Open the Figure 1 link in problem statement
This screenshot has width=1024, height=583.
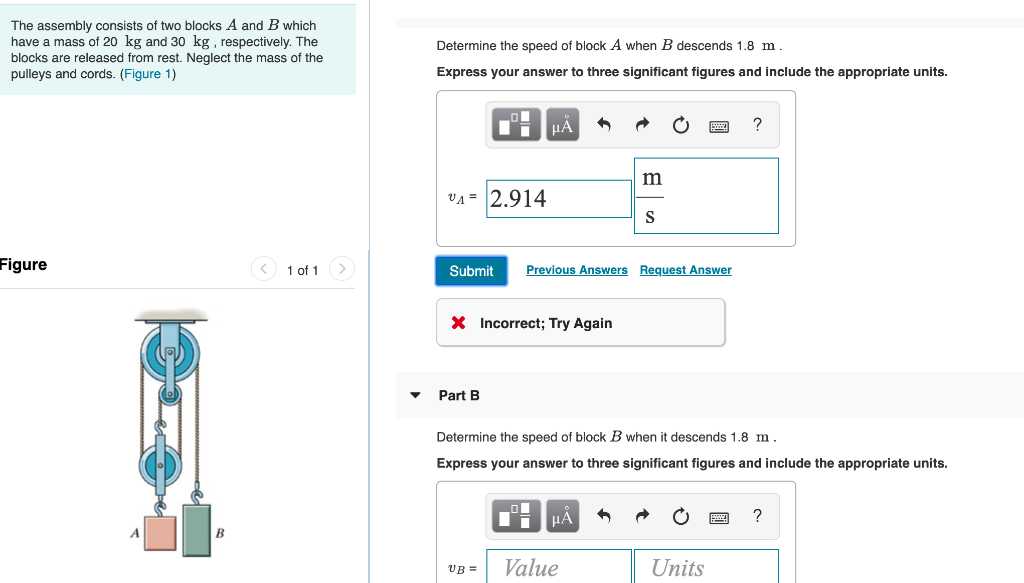click(x=148, y=73)
